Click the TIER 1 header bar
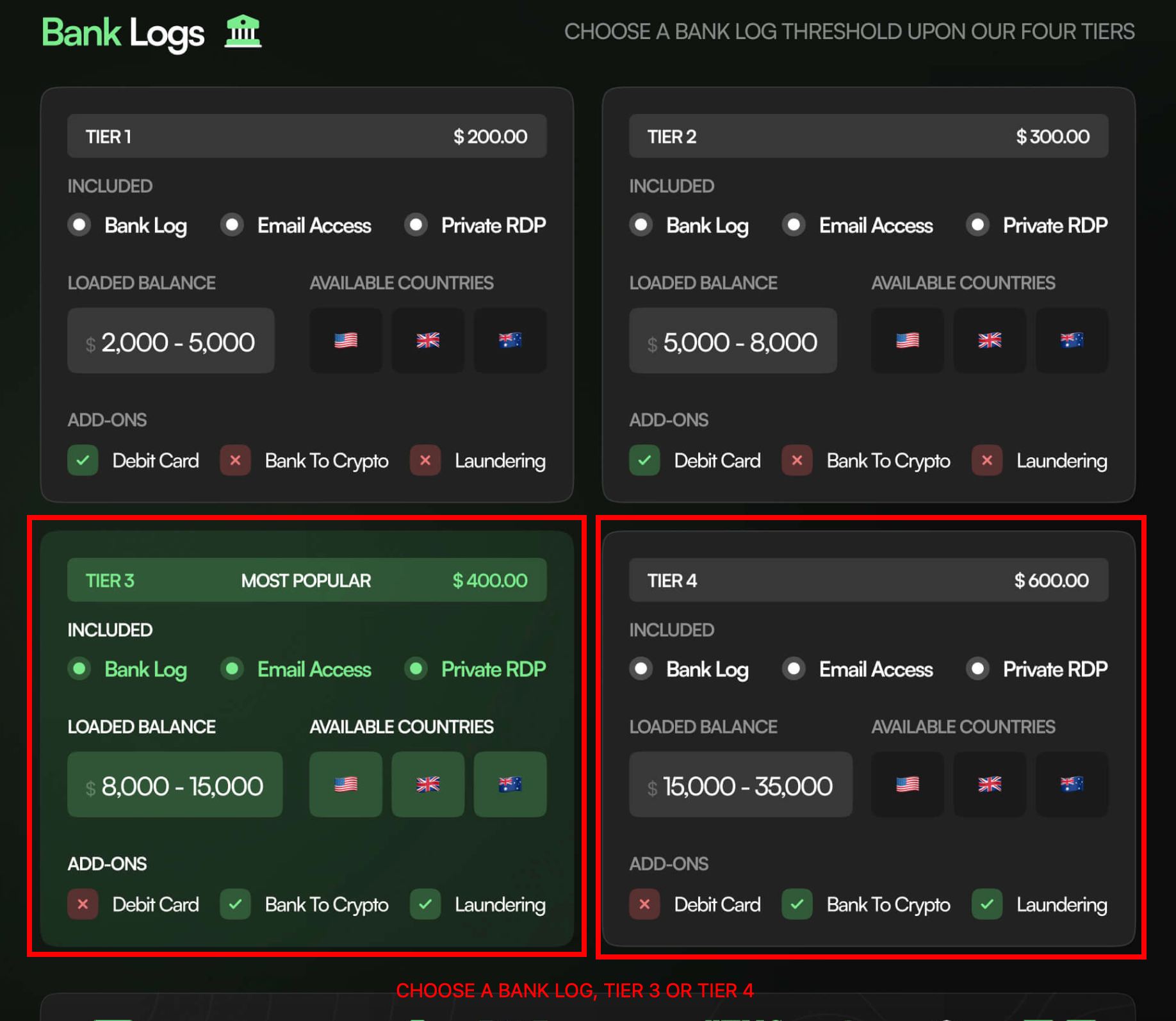1176x1021 pixels. (307, 136)
